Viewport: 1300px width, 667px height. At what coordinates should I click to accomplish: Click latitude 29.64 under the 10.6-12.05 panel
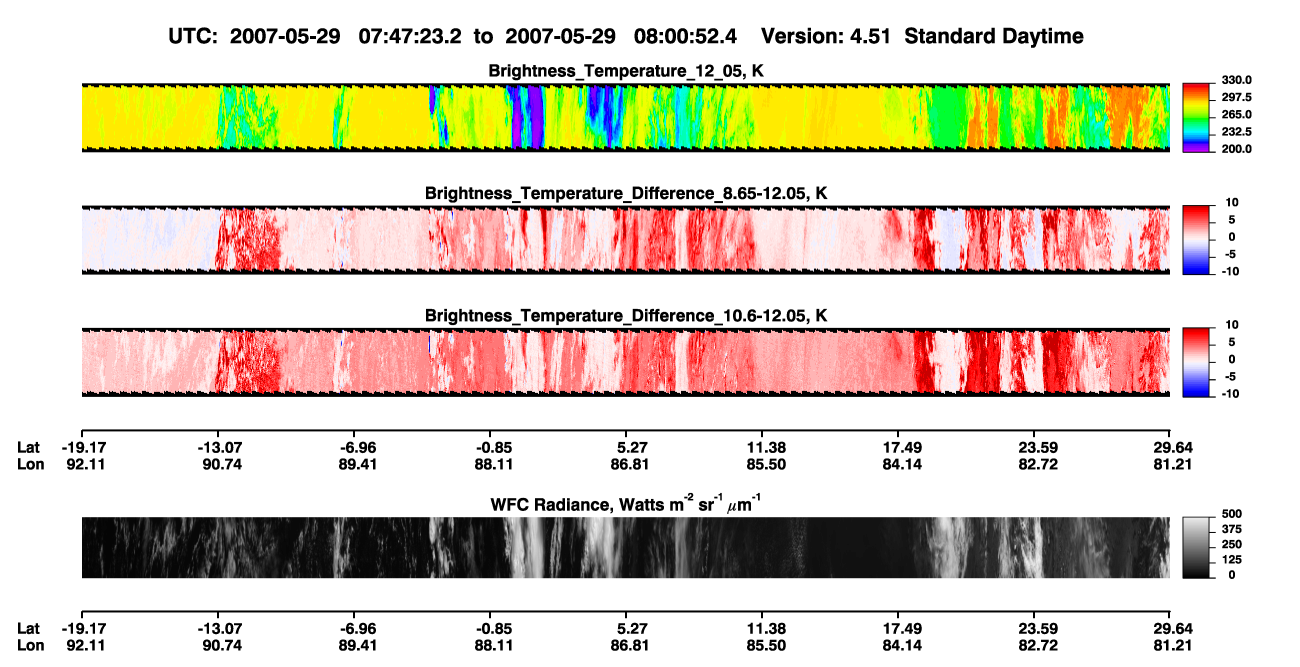pyautogui.click(x=1171, y=448)
